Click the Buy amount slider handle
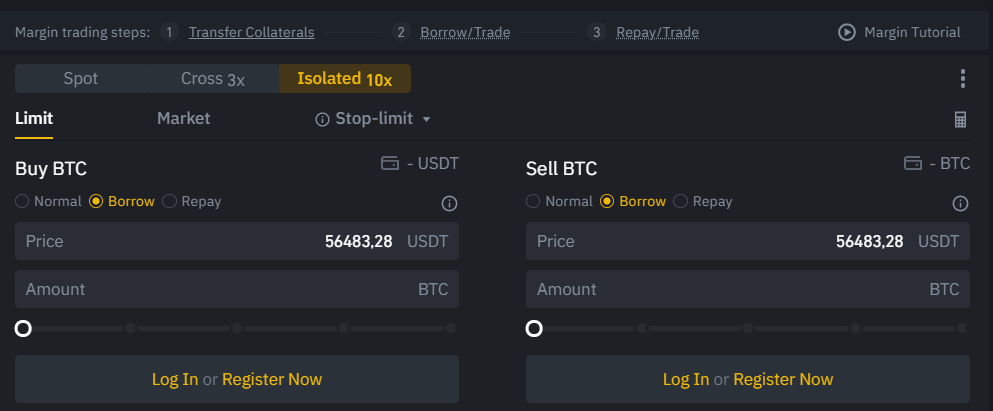This screenshot has width=993, height=411. [23, 328]
